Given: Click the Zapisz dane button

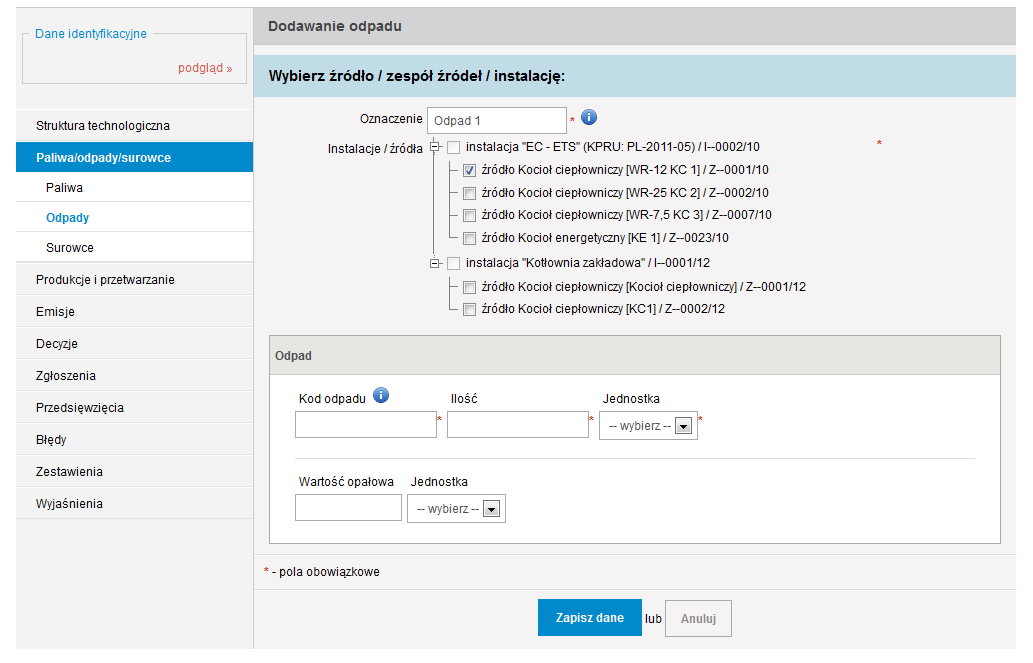Looking at the screenshot, I should 590,618.
